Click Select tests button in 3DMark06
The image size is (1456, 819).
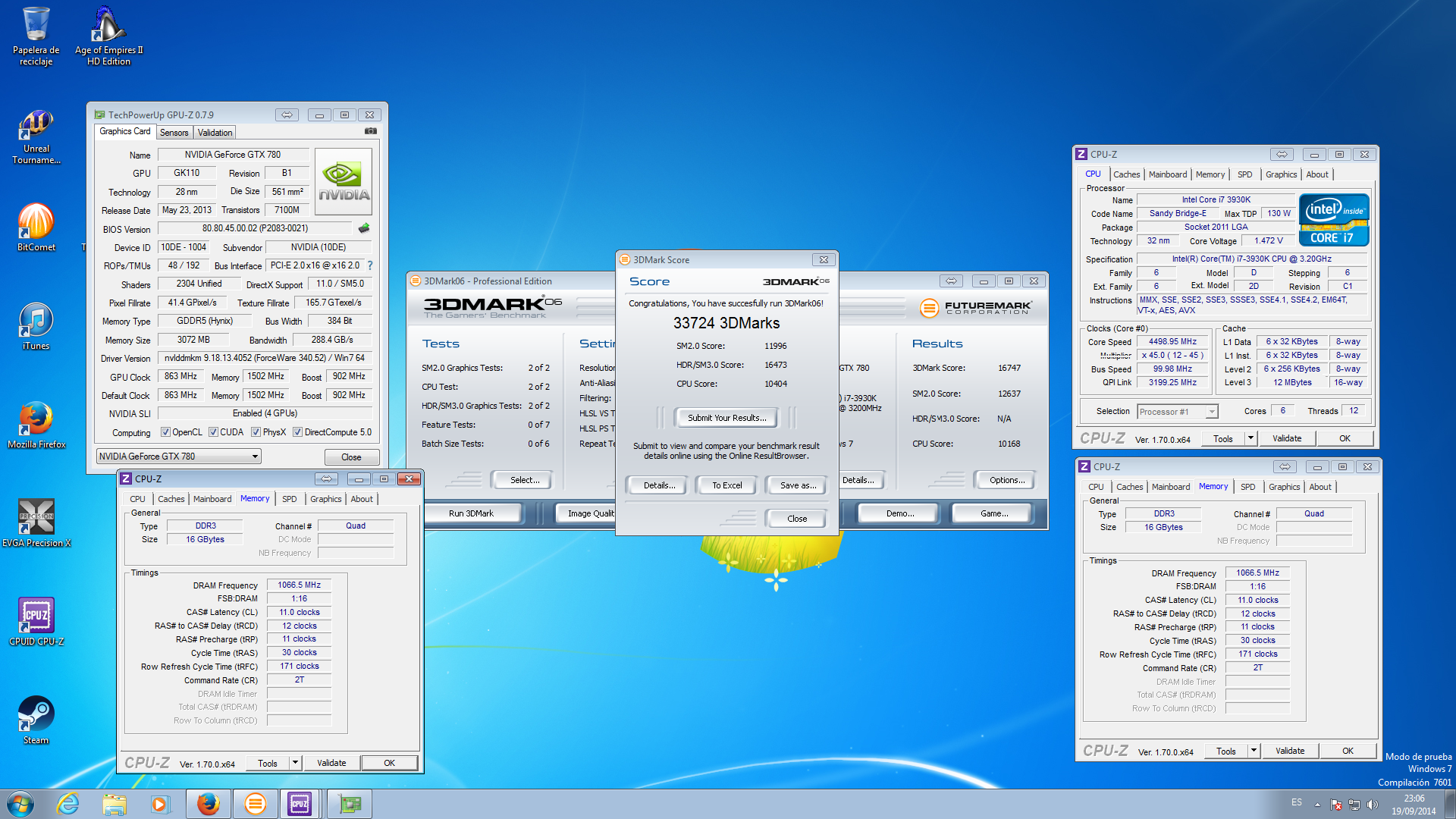[524, 480]
